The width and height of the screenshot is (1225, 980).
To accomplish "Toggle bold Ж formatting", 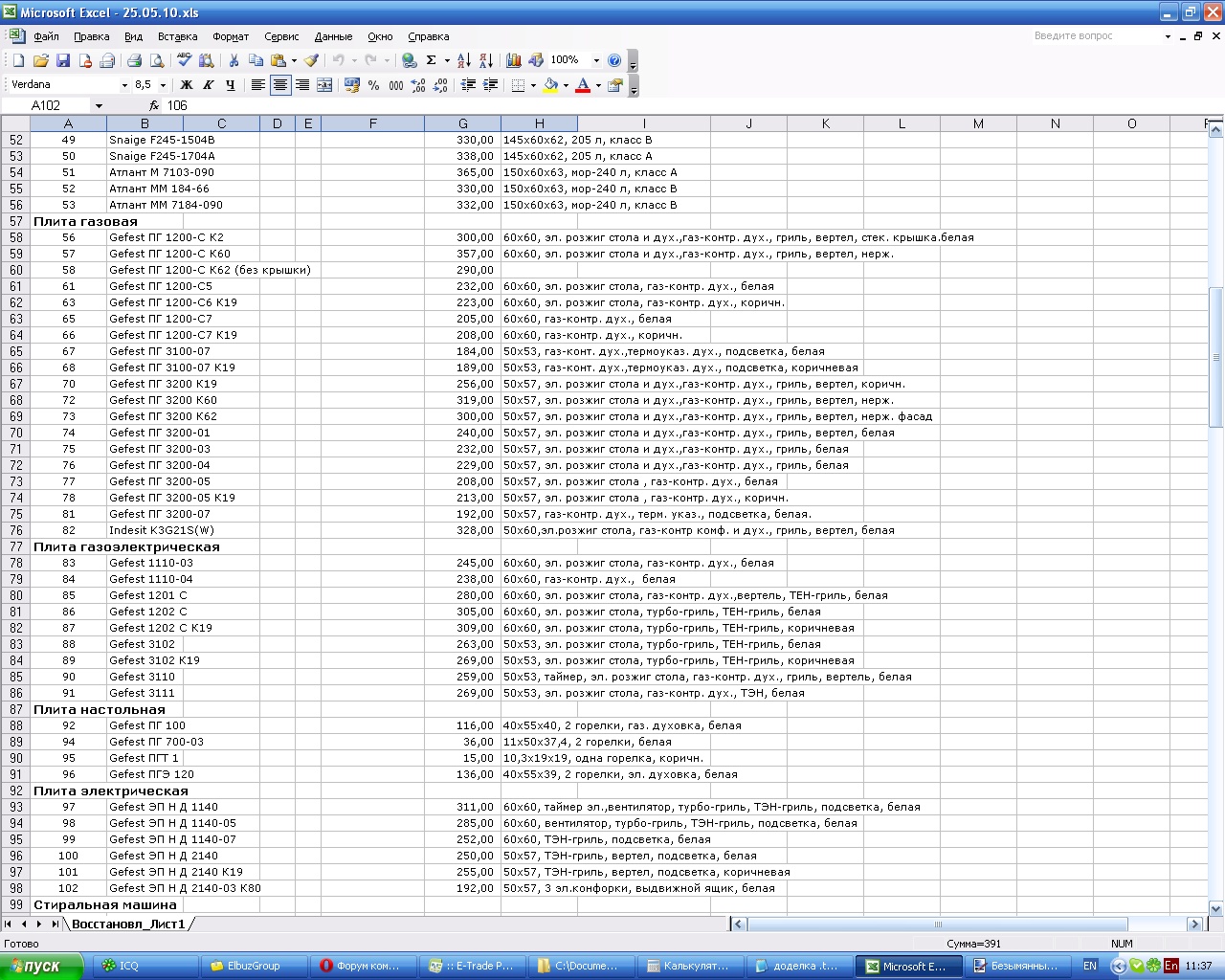I will click(187, 85).
